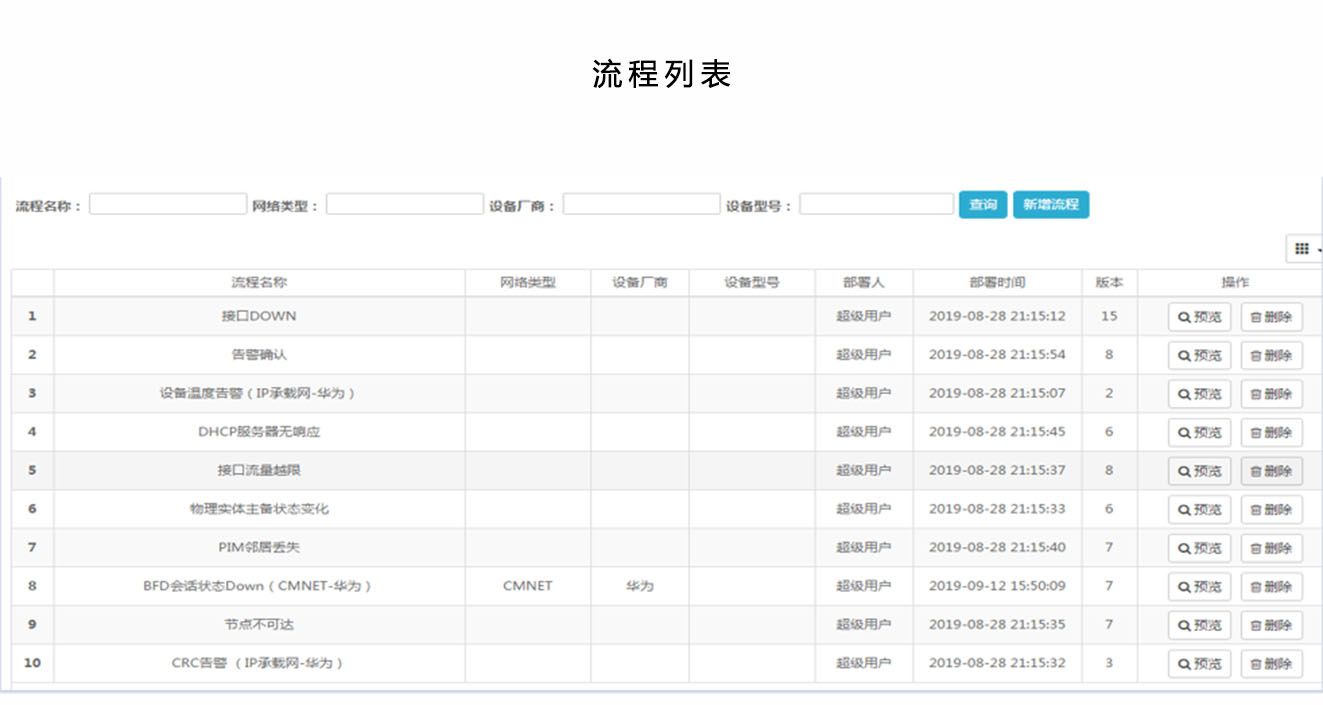Delete the 设备温度告警 process row

[1271, 394]
